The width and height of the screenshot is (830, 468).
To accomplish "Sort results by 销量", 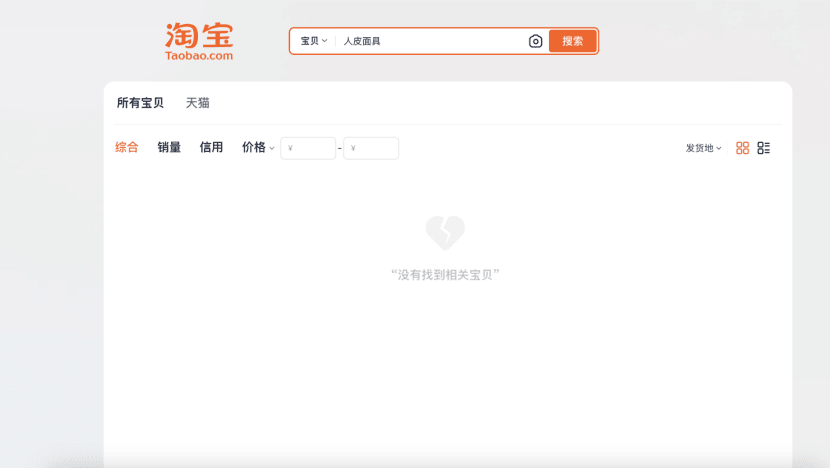I will click(x=169, y=148).
